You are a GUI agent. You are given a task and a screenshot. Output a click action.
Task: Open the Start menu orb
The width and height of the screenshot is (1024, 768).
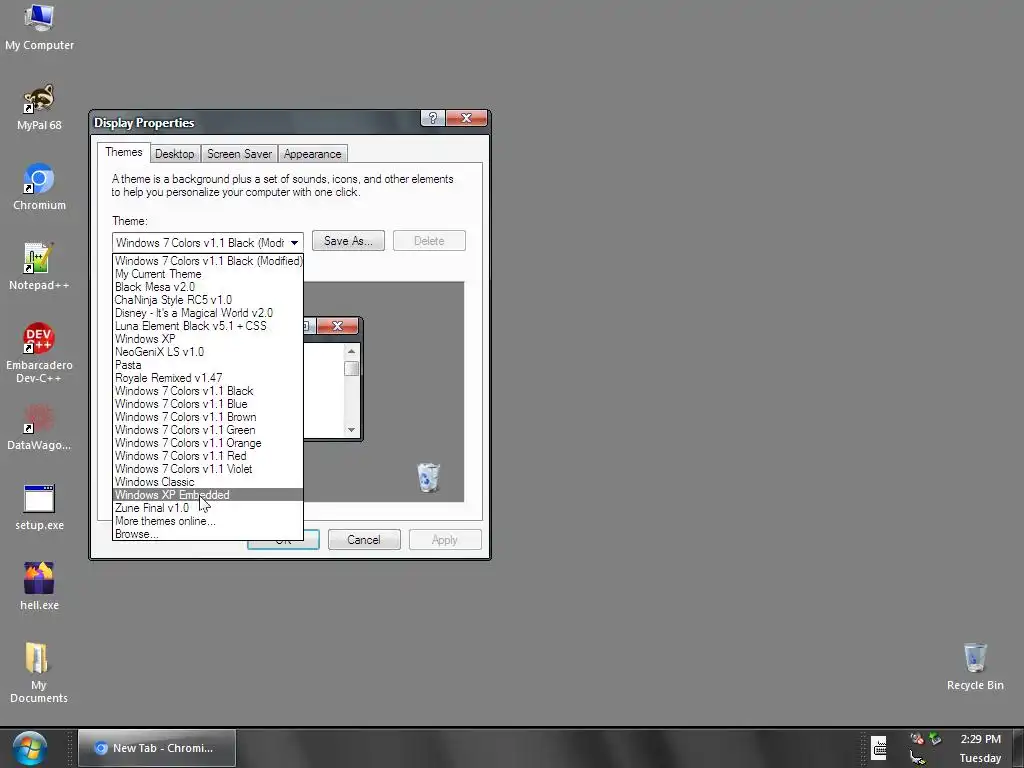pyautogui.click(x=29, y=748)
